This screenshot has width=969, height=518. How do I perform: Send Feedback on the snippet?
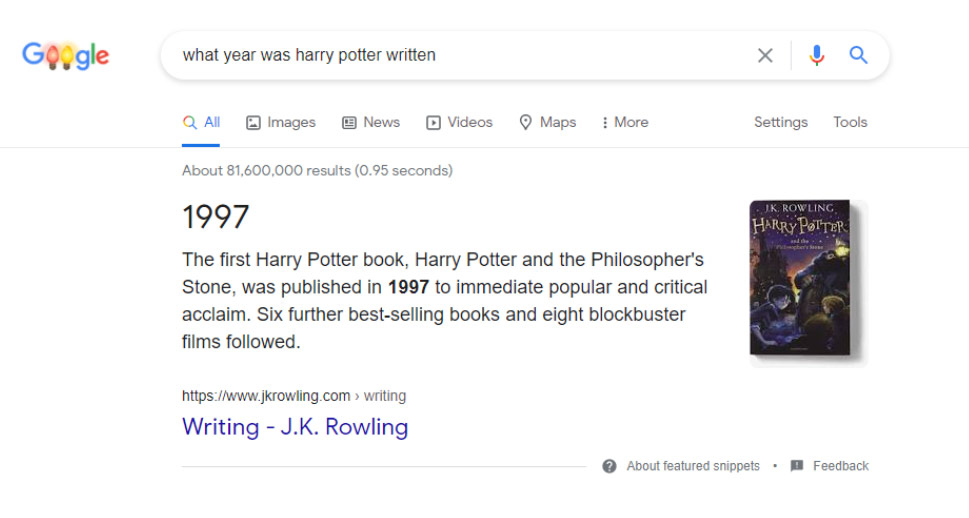tap(840, 466)
